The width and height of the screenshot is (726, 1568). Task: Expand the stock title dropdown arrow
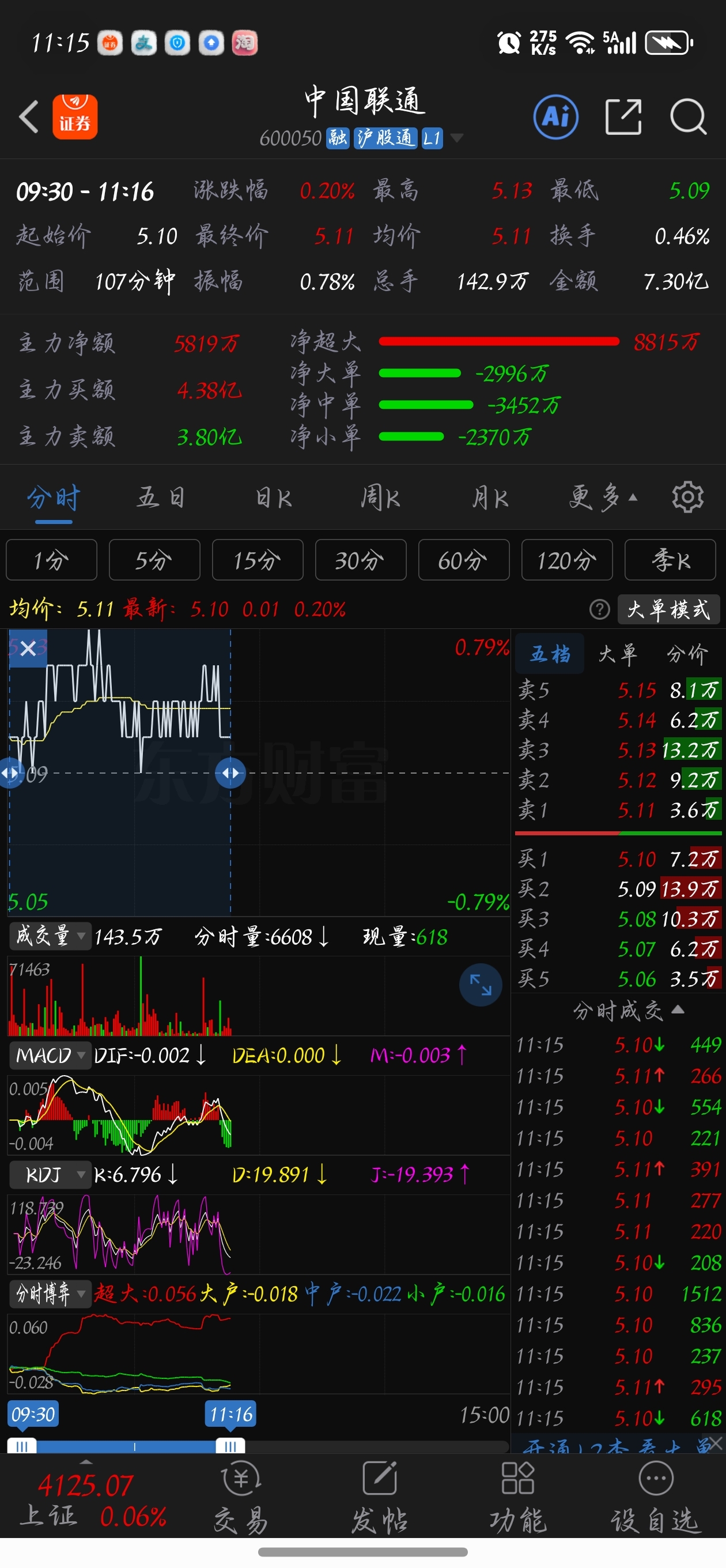(456, 138)
